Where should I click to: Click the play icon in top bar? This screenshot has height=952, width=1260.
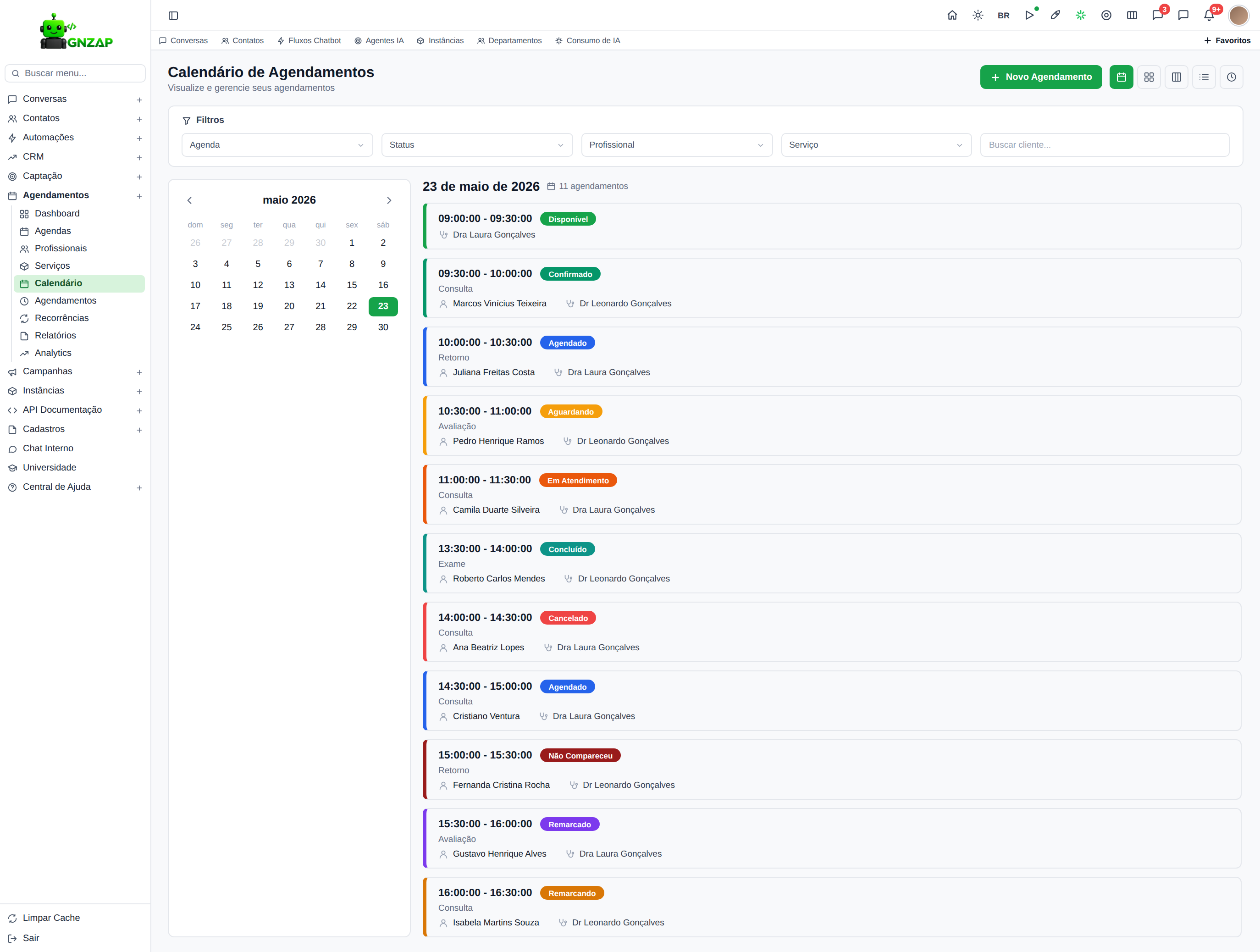1029,16
